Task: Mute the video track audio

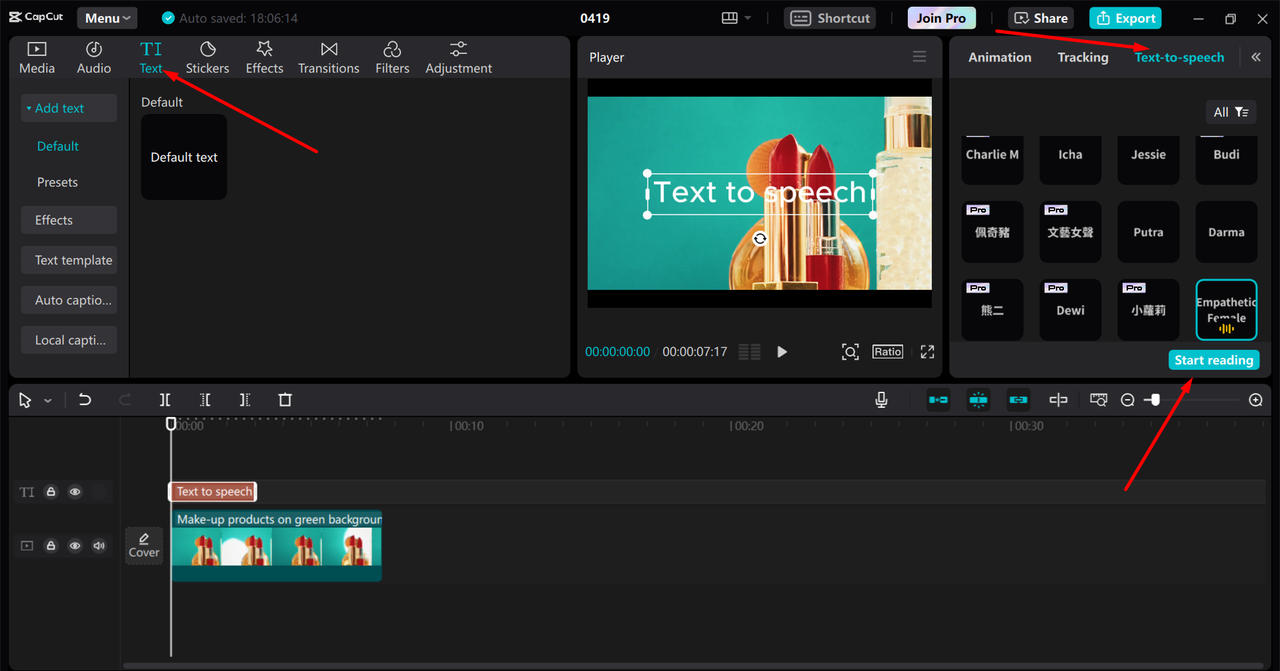Action: point(99,546)
